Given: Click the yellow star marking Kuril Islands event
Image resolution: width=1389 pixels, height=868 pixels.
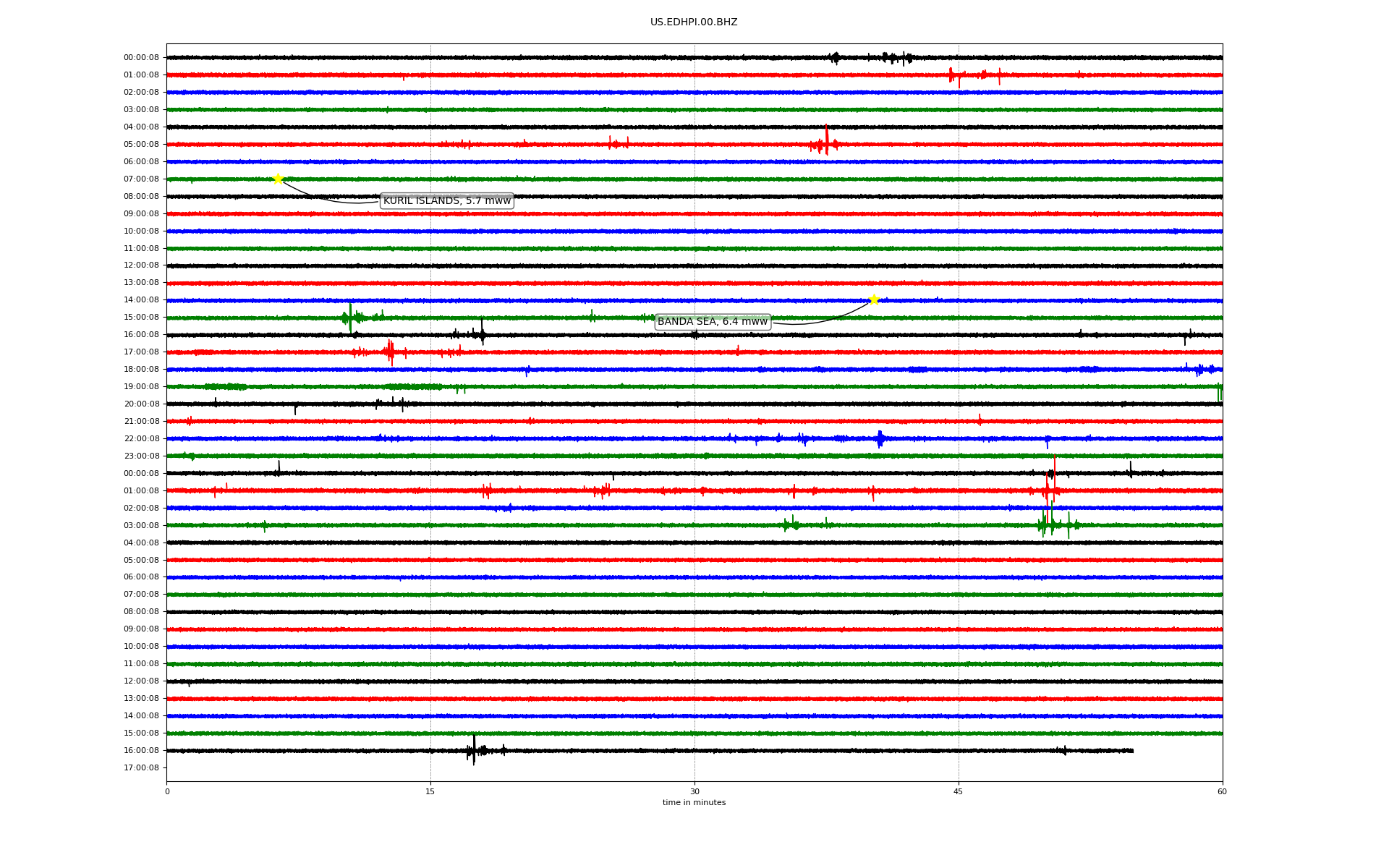Looking at the screenshot, I should (x=278, y=179).
